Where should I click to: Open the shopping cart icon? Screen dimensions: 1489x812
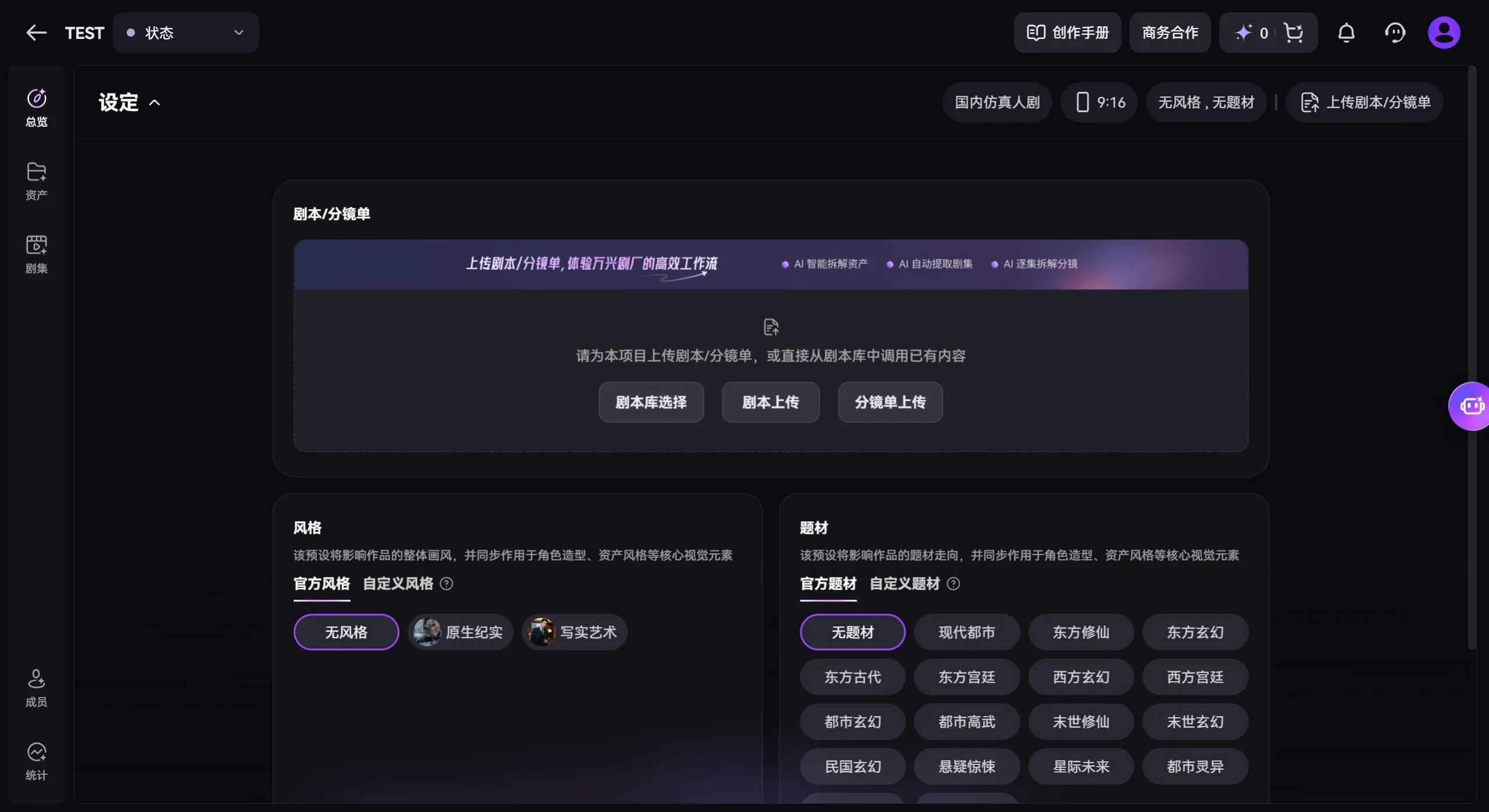1294,33
